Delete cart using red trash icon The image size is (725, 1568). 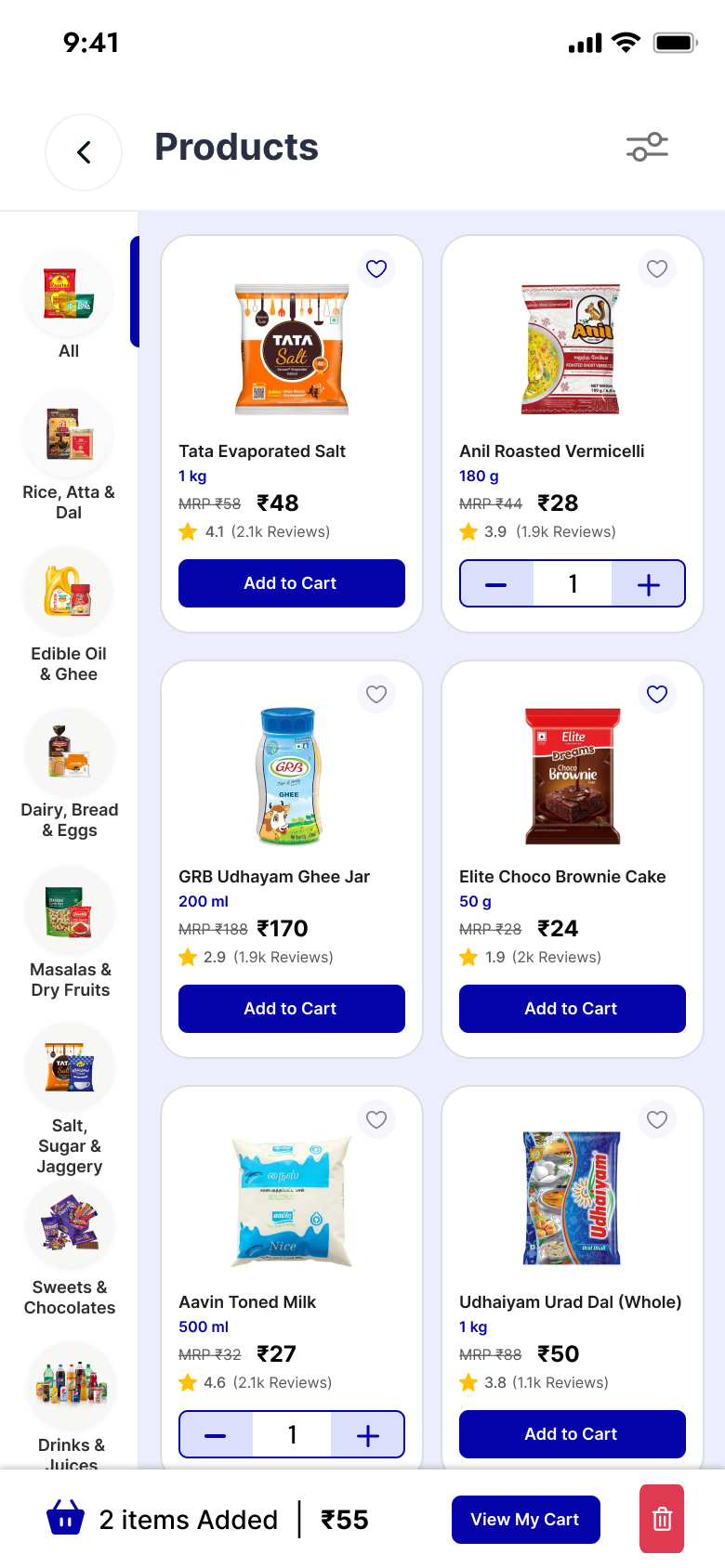[x=662, y=1519]
